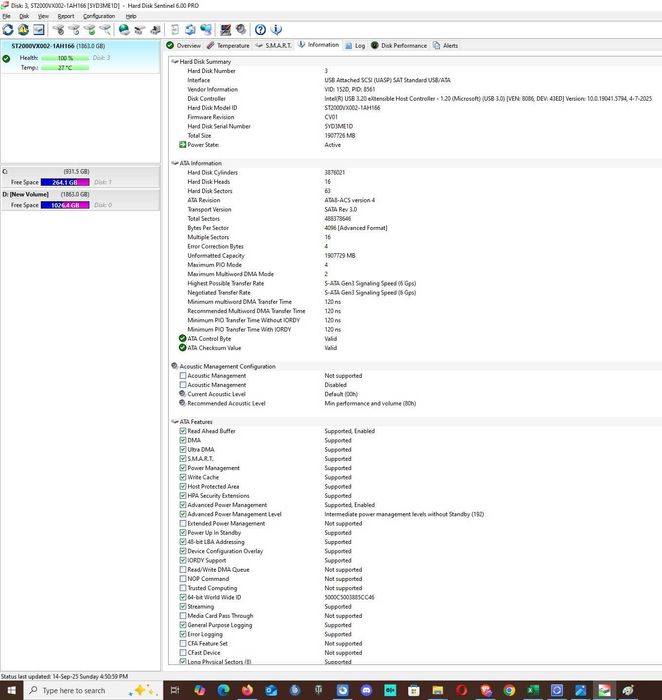Image resolution: width=662 pixels, height=700 pixels.
Task: Click the first hard disk test toolbar icon
Action: coord(58,30)
